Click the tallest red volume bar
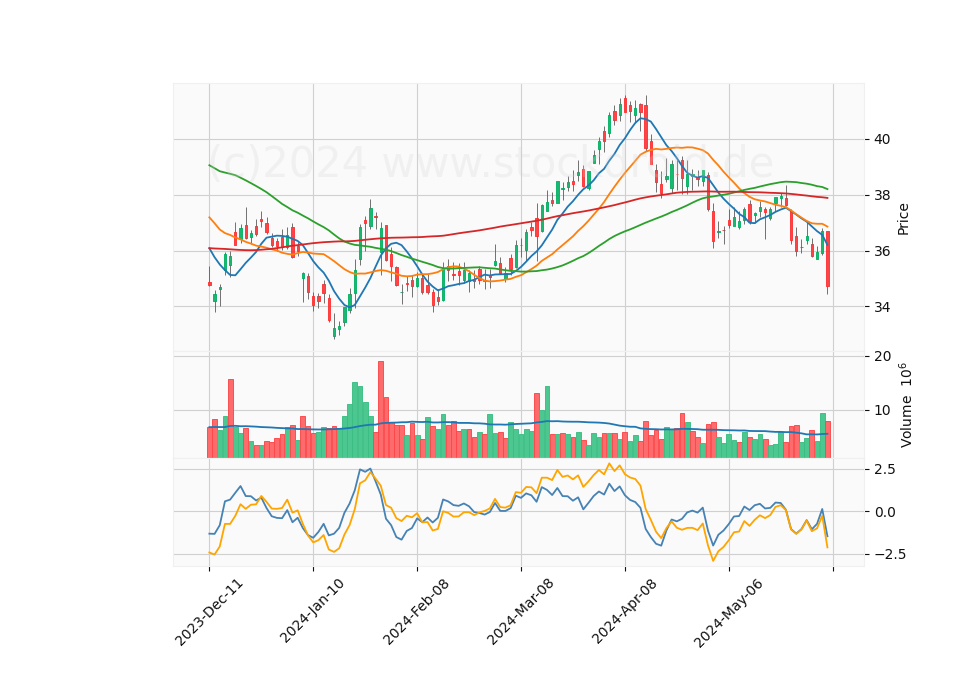The image size is (960, 690). point(381,409)
